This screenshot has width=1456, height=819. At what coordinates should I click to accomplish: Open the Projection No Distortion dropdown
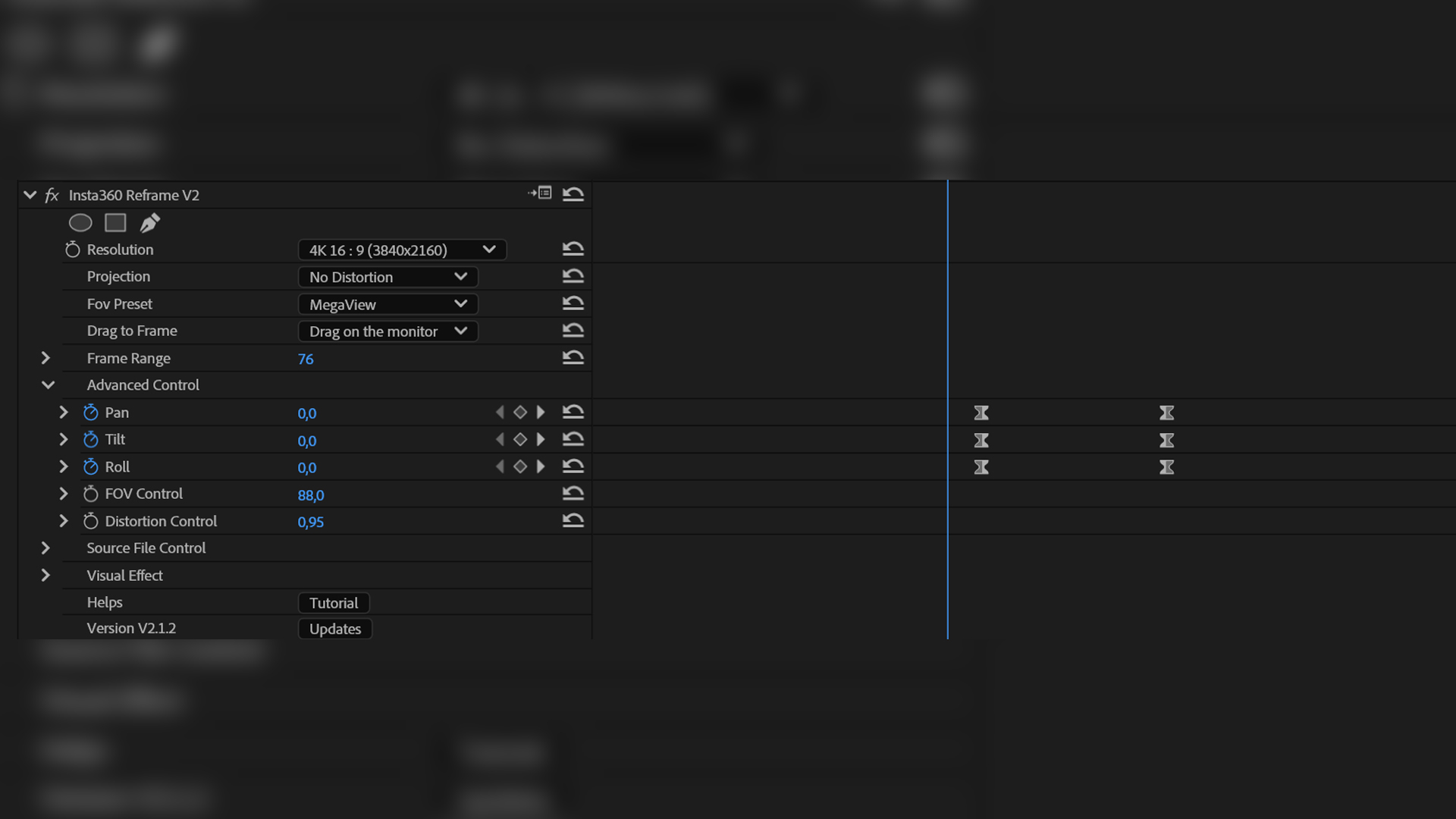[x=388, y=277]
